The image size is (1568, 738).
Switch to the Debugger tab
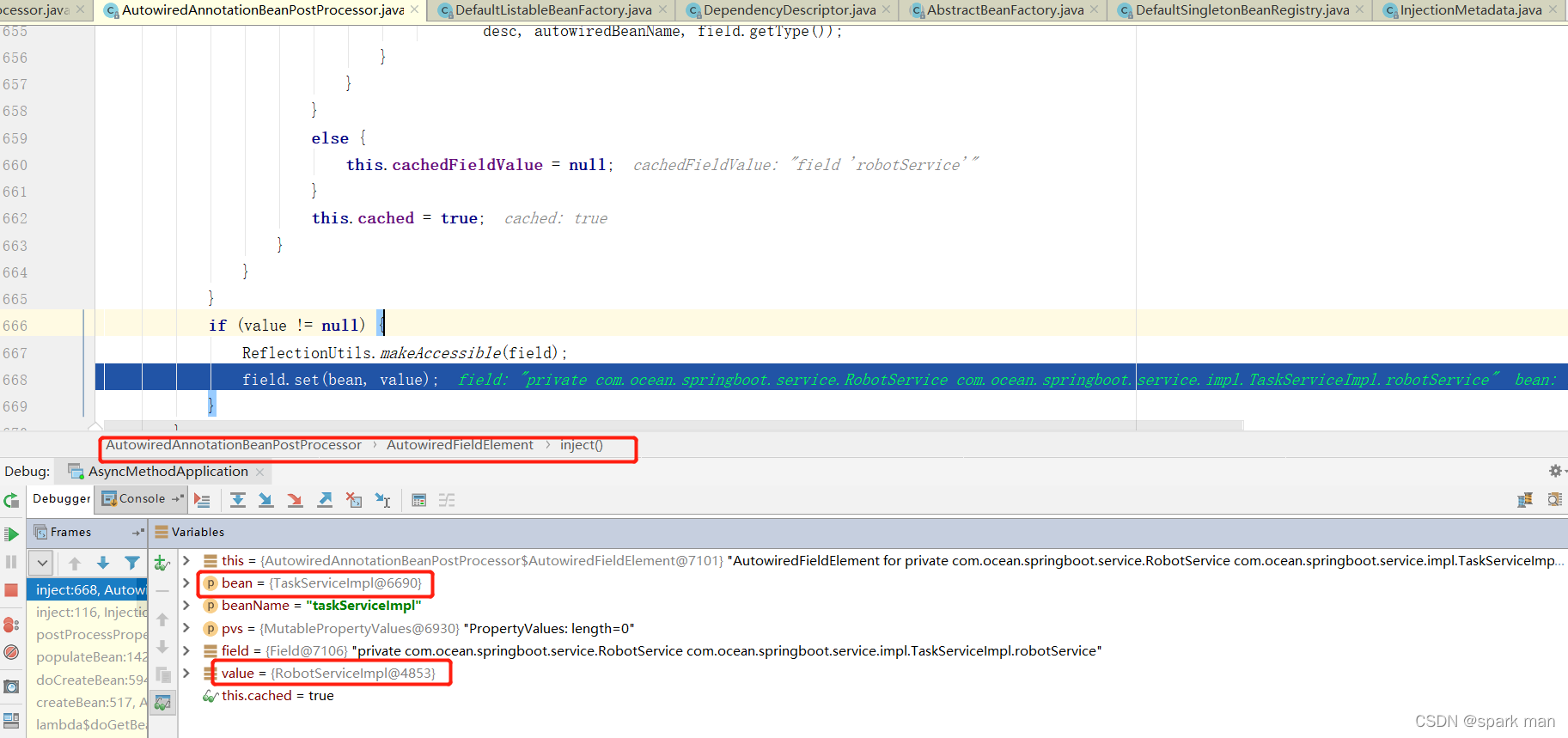point(61,498)
